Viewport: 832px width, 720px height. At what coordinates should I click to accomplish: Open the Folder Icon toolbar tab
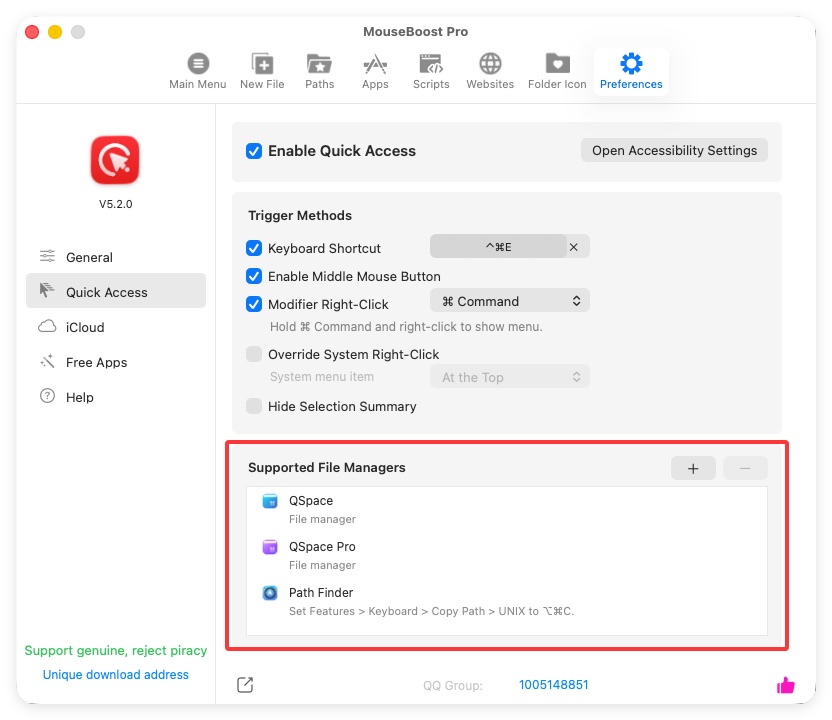pyautogui.click(x=557, y=72)
